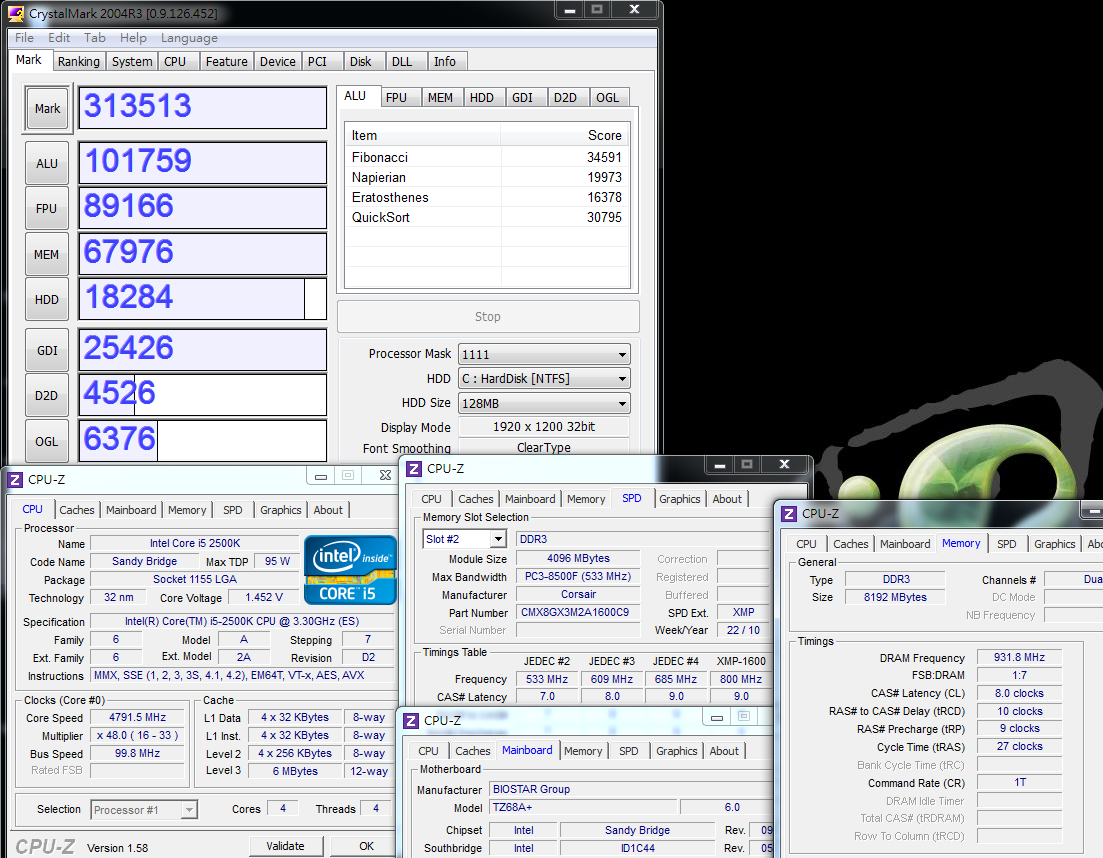Click the HDD benchmark button
1103x858 pixels.
point(47,300)
